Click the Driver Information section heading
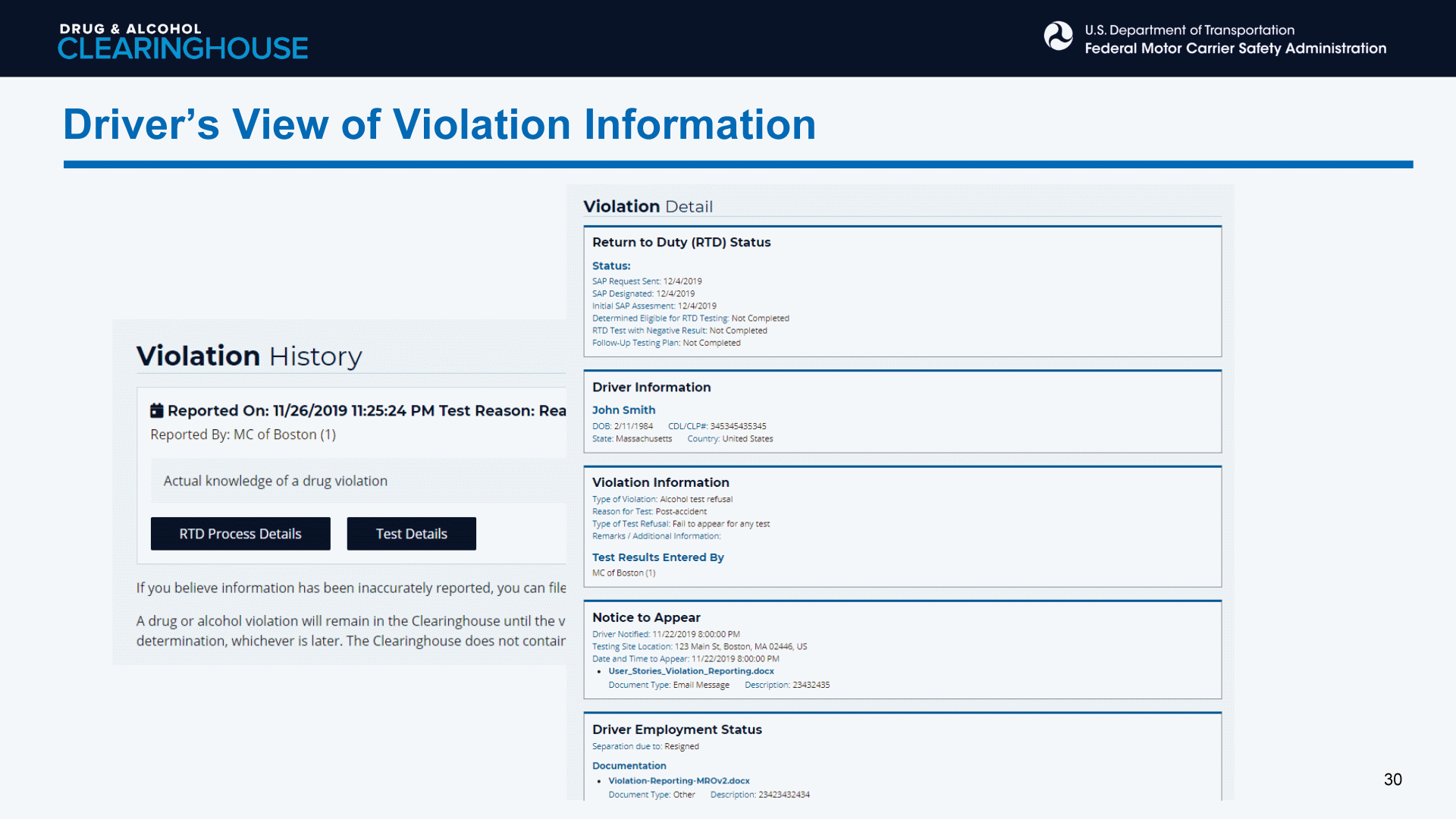Viewport: 1456px width, 819px height. click(651, 387)
